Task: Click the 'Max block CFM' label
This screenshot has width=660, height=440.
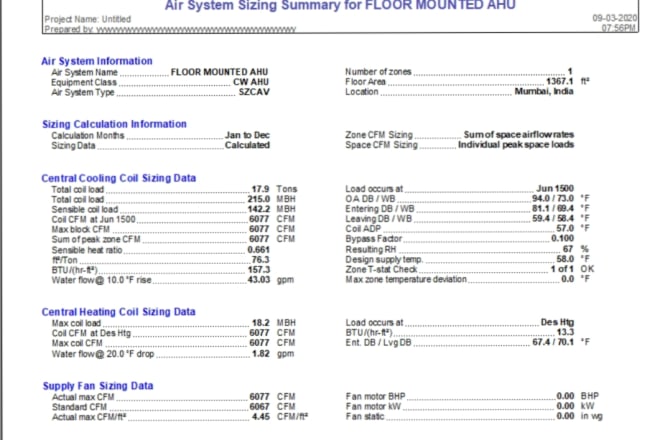Action: tap(80, 229)
